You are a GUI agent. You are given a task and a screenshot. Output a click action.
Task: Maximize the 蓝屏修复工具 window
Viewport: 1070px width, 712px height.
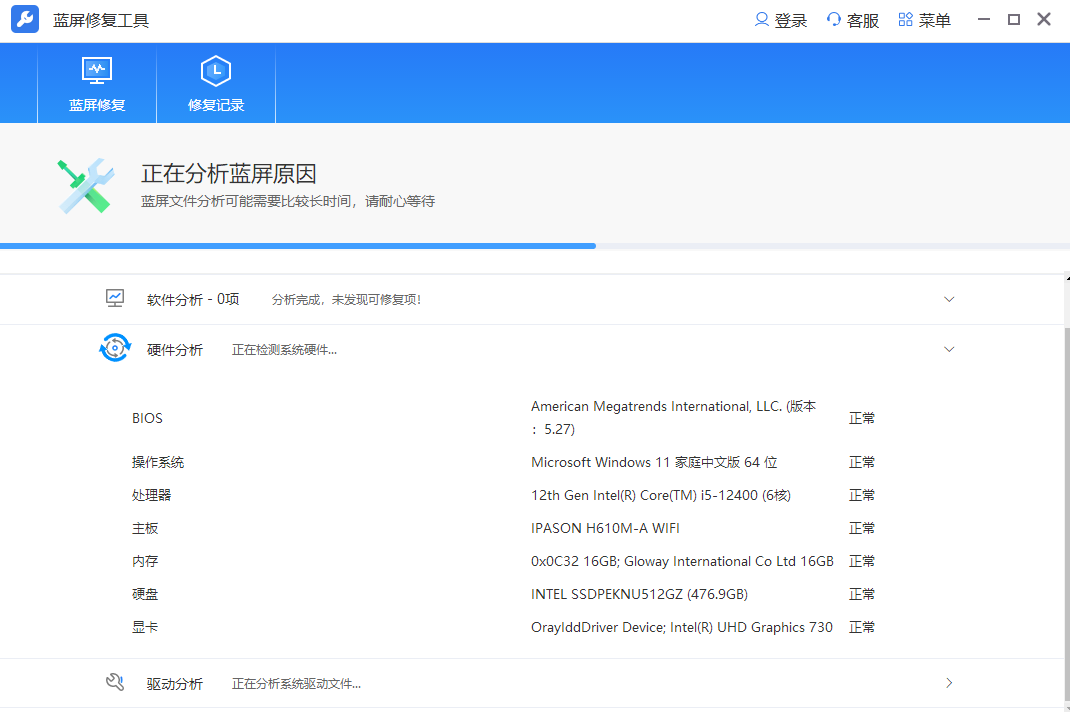pyautogui.click(x=1014, y=19)
